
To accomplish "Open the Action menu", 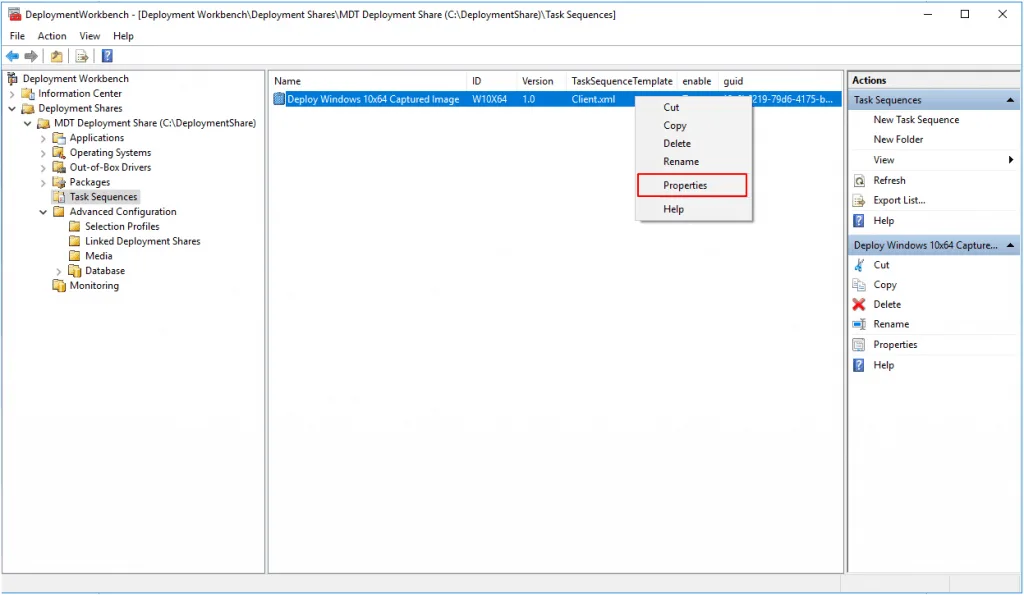I will 52,36.
